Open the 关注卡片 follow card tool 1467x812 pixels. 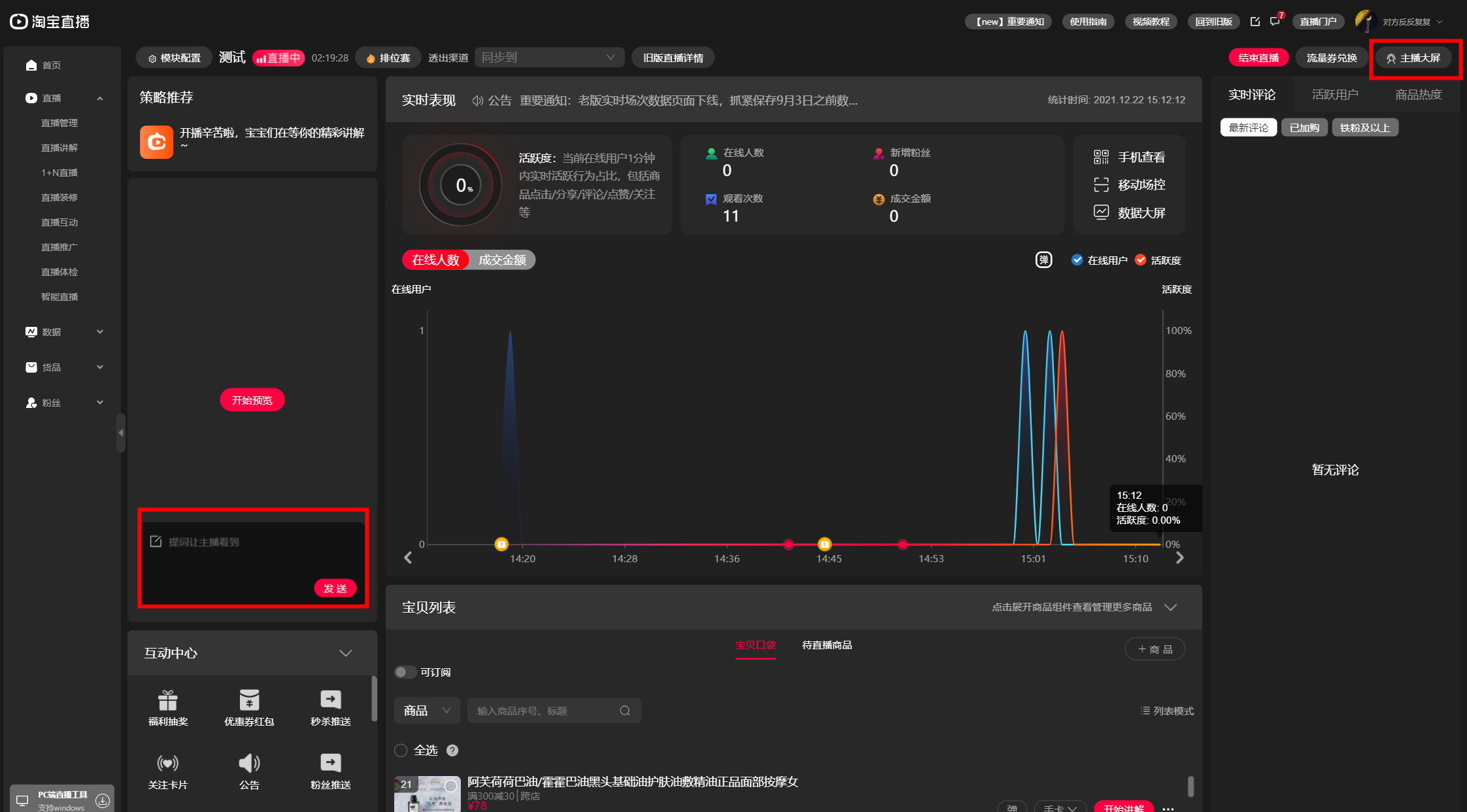tap(168, 771)
